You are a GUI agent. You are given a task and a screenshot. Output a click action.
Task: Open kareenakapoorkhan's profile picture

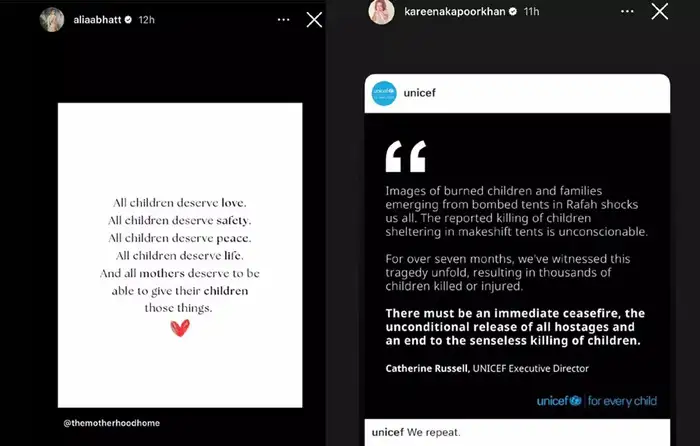point(379,12)
